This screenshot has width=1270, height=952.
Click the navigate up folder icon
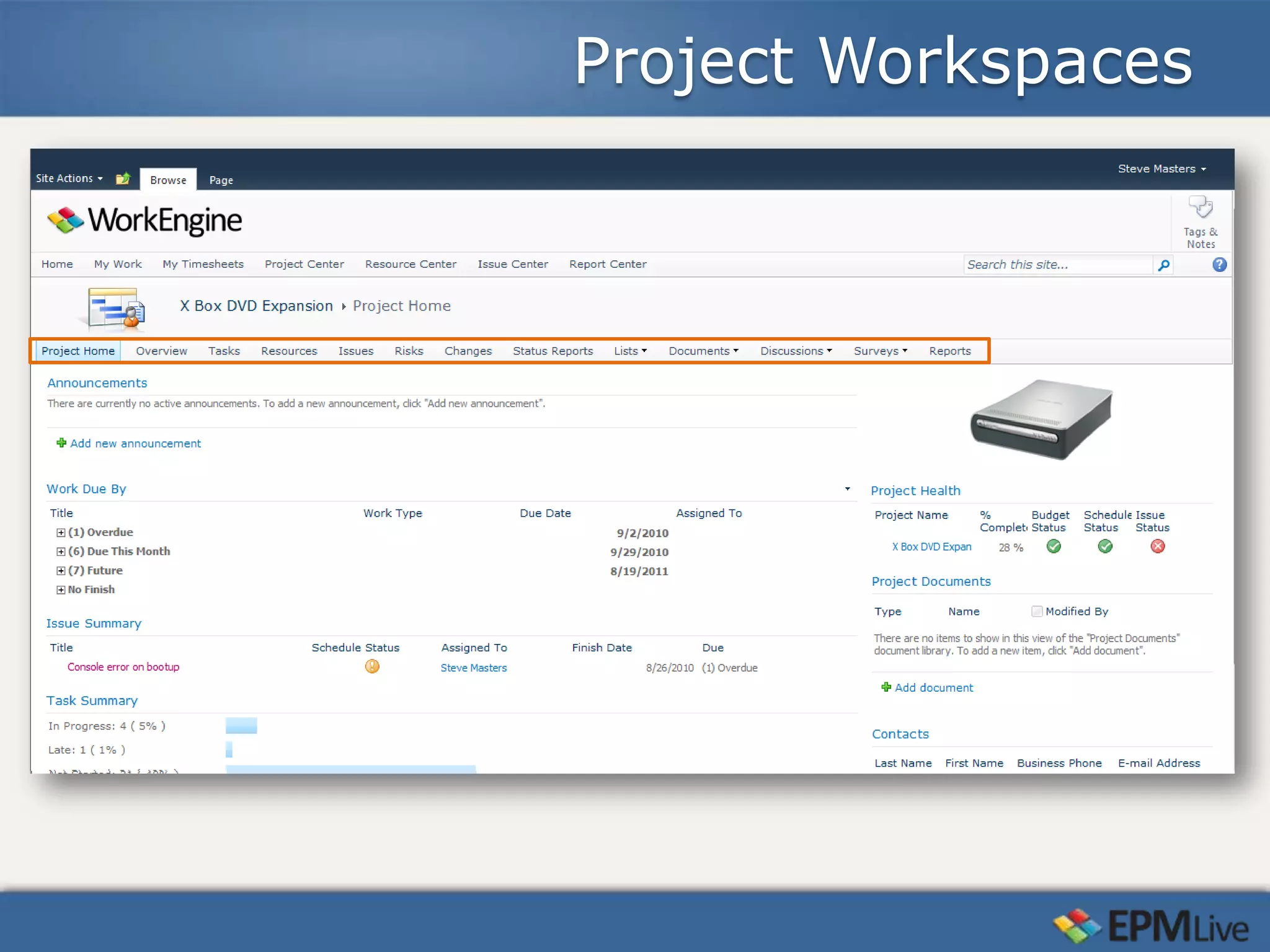pyautogui.click(x=123, y=178)
